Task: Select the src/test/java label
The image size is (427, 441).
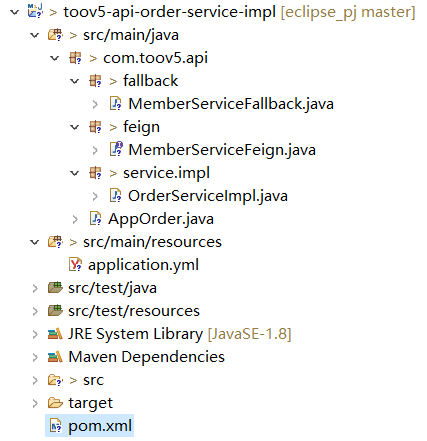Action: point(112,288)
